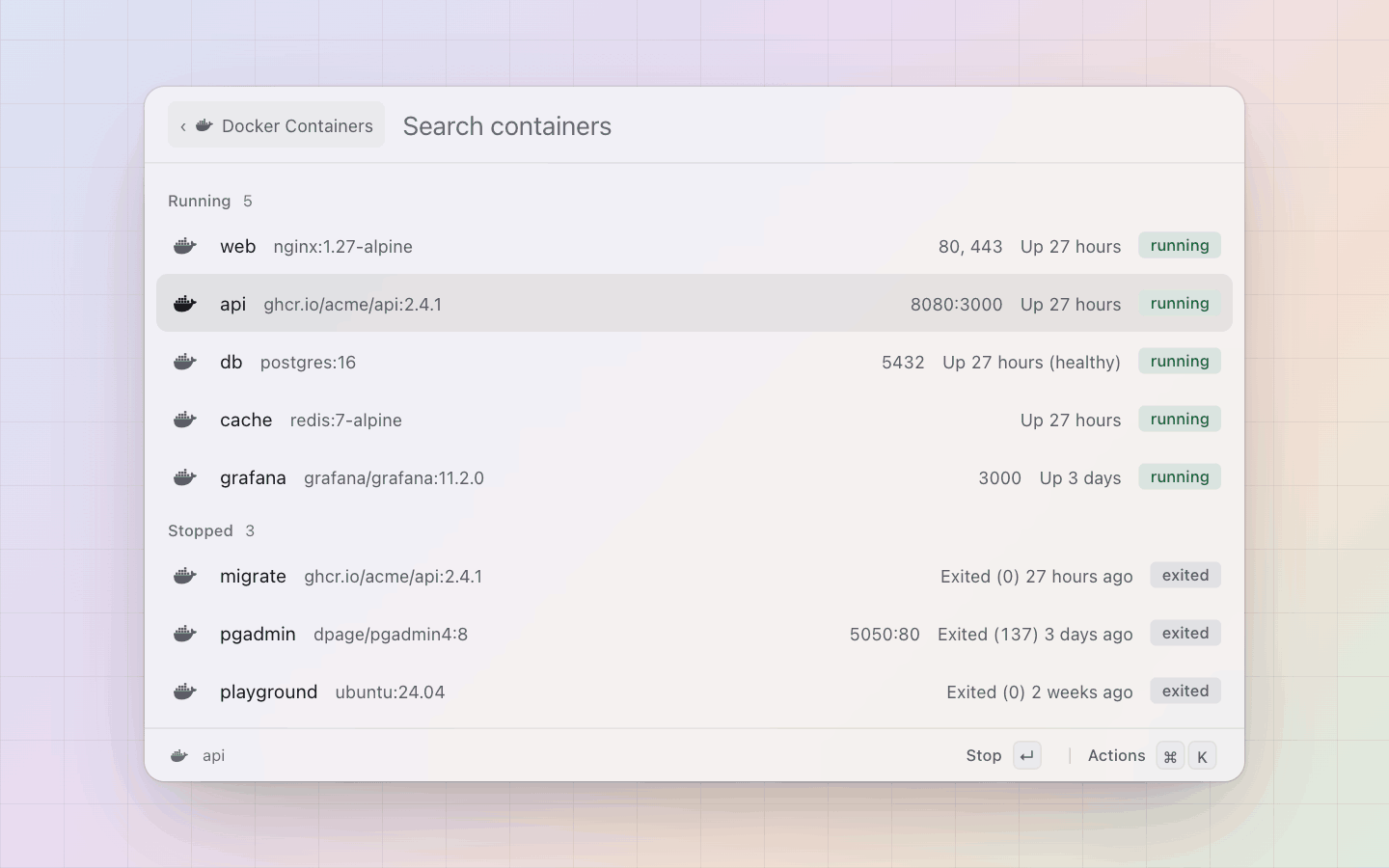Click port mapping 8080:3000

click(x=956, y=304)
